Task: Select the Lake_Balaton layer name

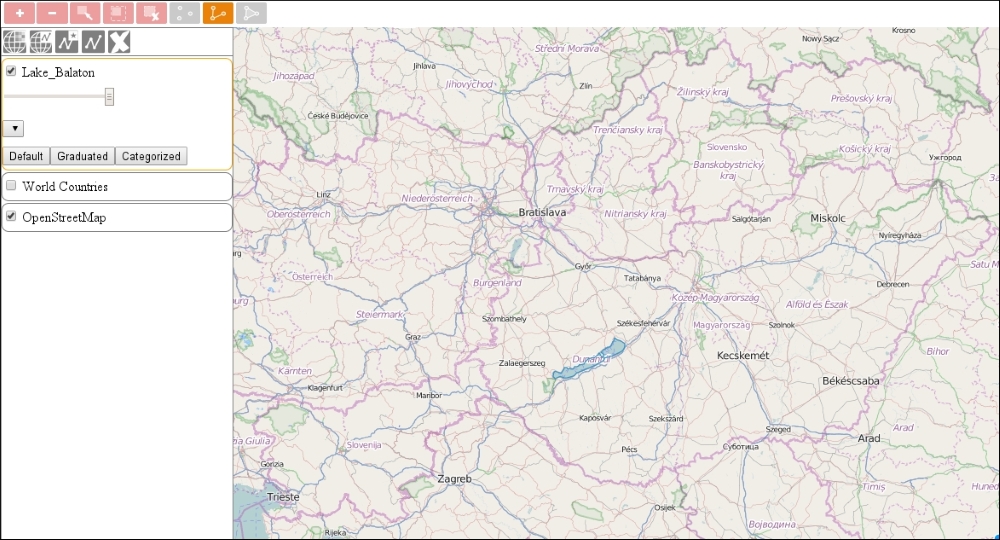Action: (58, 72)
